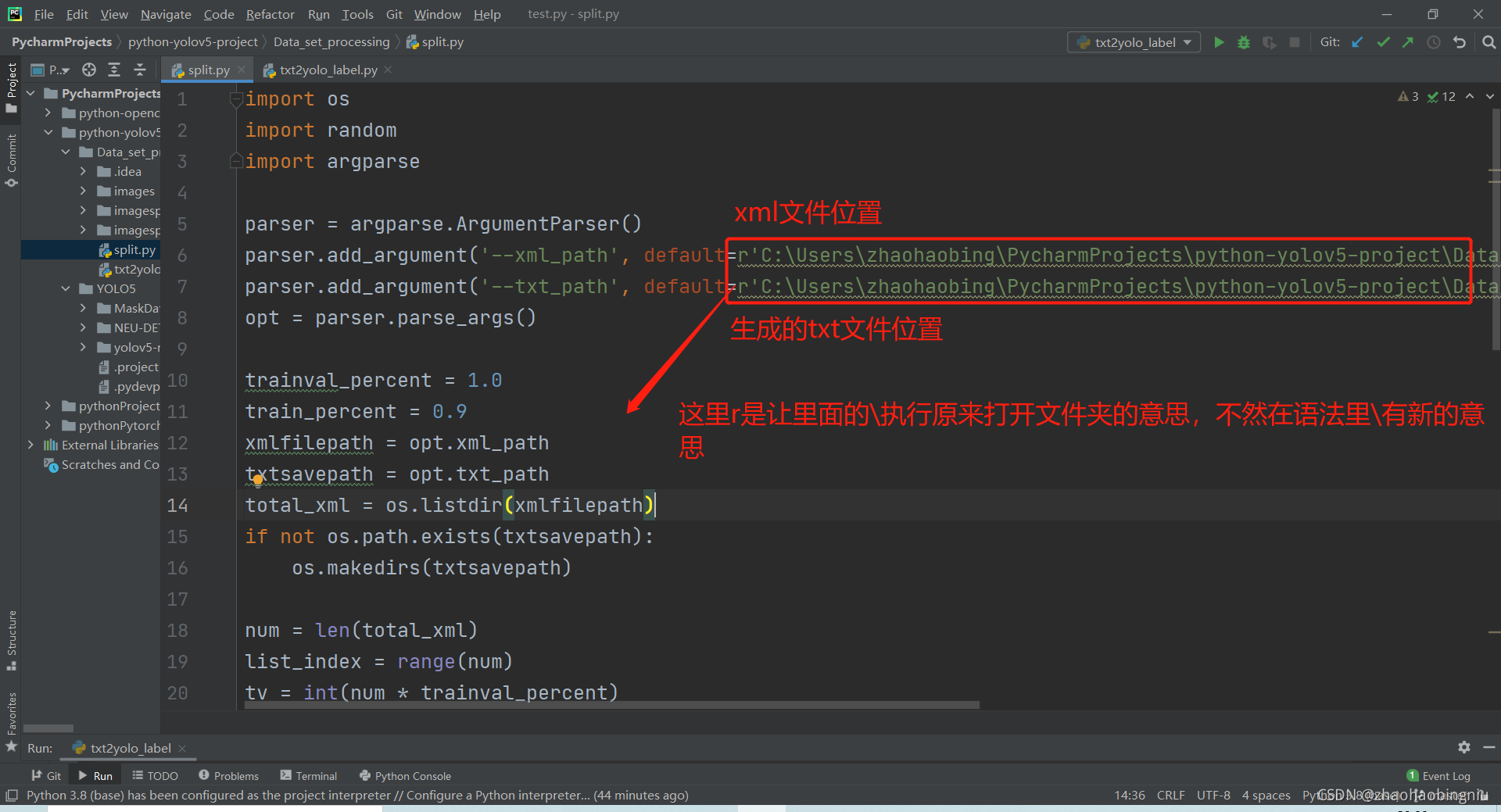Screen dimensions: 1501x812
Task: Rollback changes with the undo arrow
Action: pos(1460,42)
